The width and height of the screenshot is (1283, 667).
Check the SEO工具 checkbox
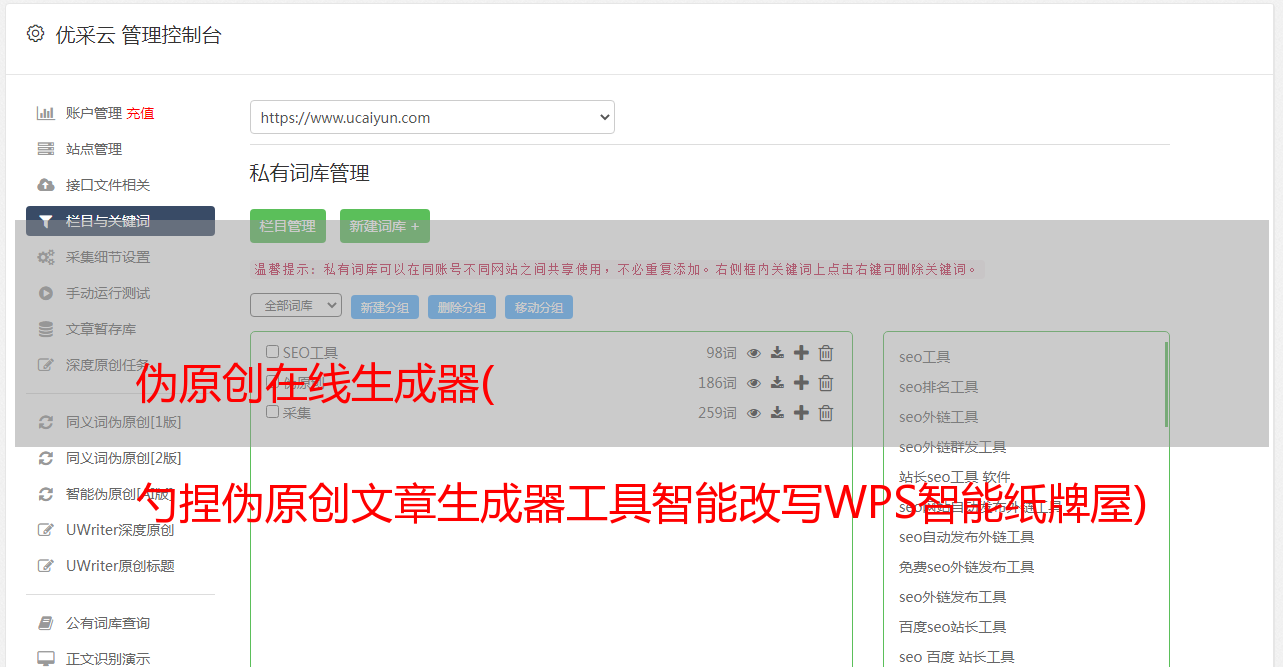(272, 352)
